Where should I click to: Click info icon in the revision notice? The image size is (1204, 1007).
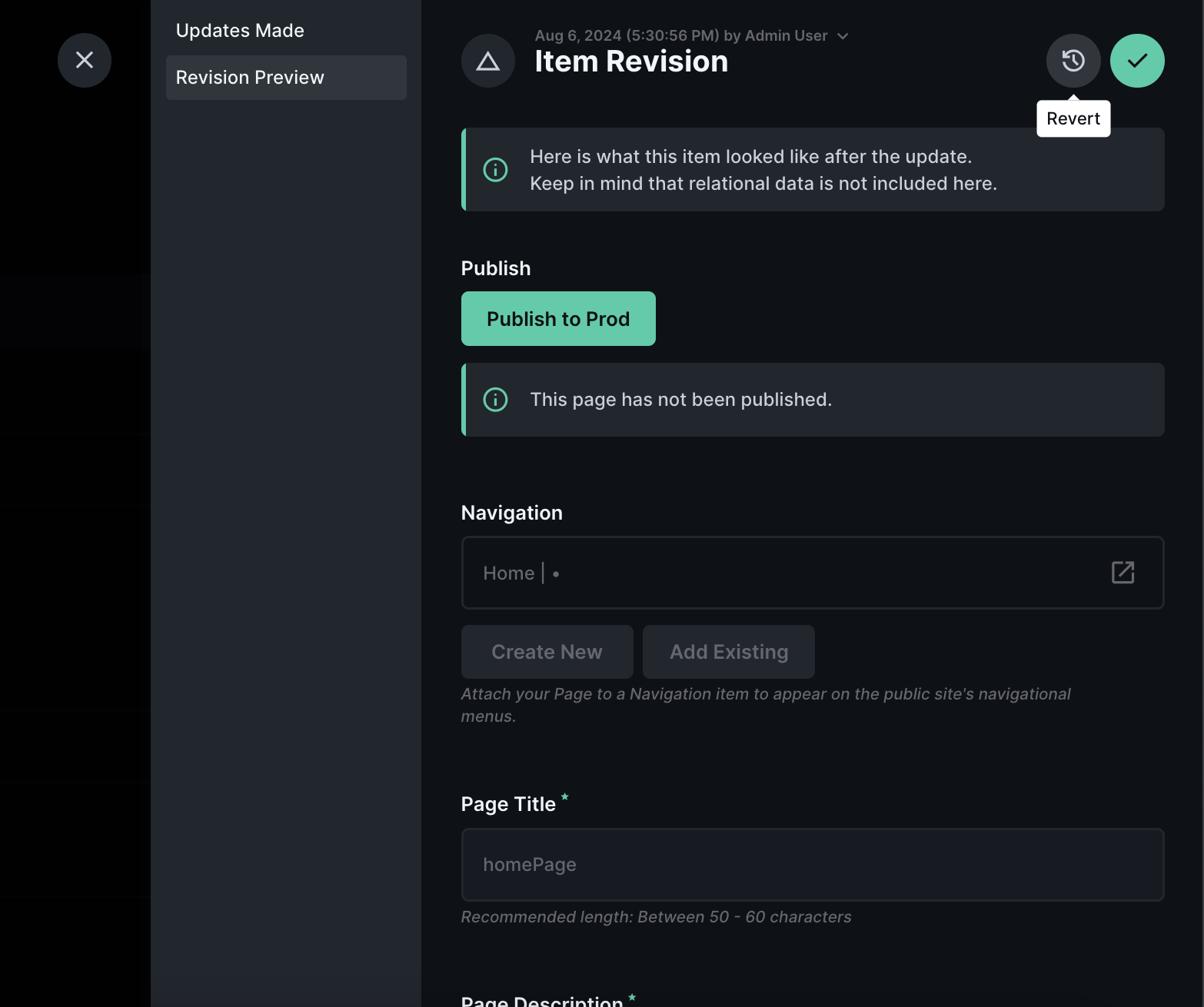[495, 170]
